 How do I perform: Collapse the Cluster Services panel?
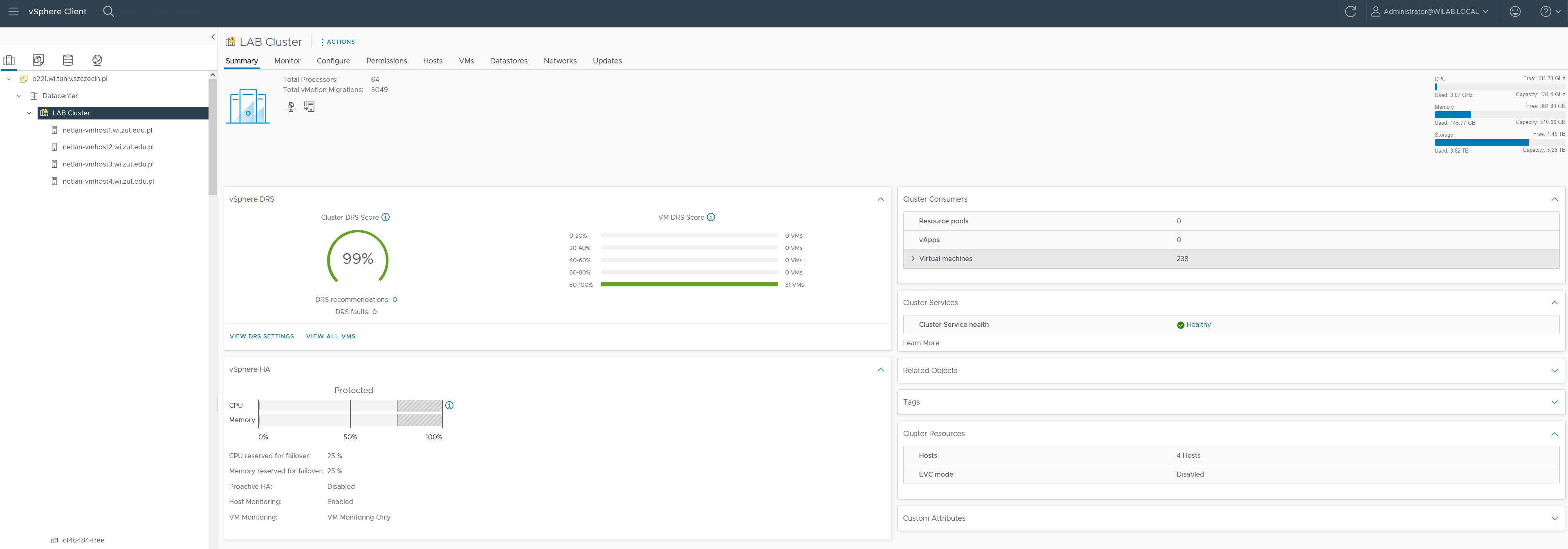coord(1554,303)
